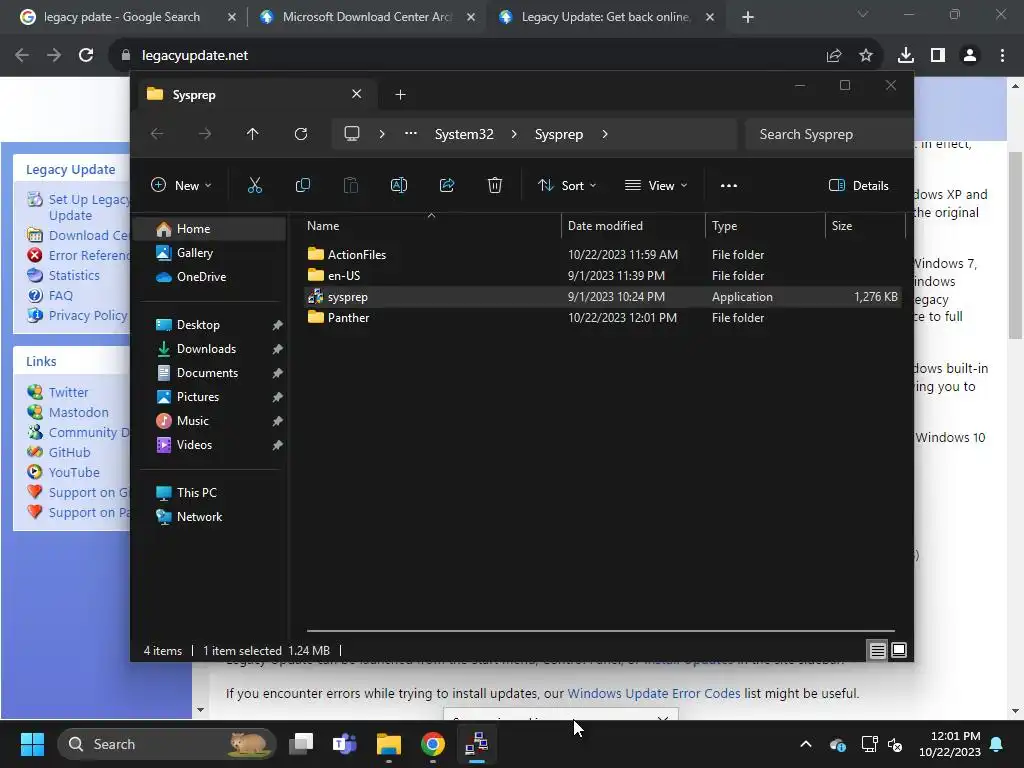Open the Sort dropdown

pyautogui.click(x=567, y=185)
